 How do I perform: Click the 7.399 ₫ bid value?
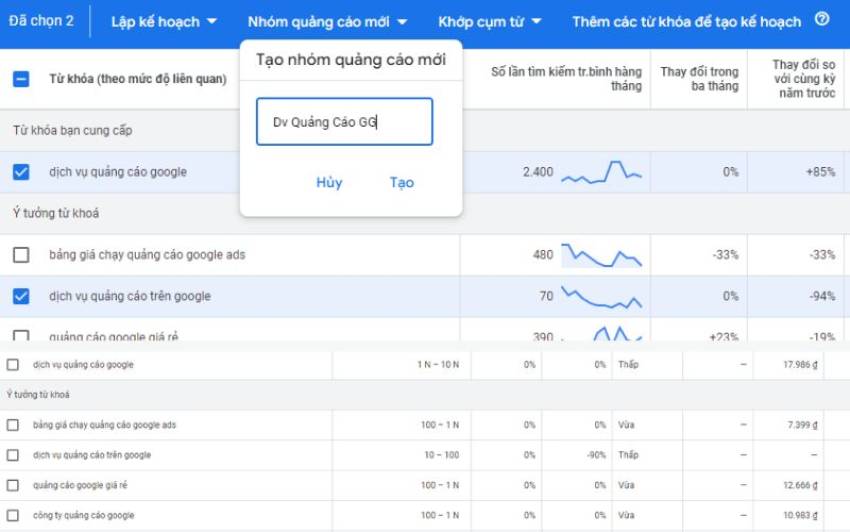pyautogui.click(x=802, y=425)
